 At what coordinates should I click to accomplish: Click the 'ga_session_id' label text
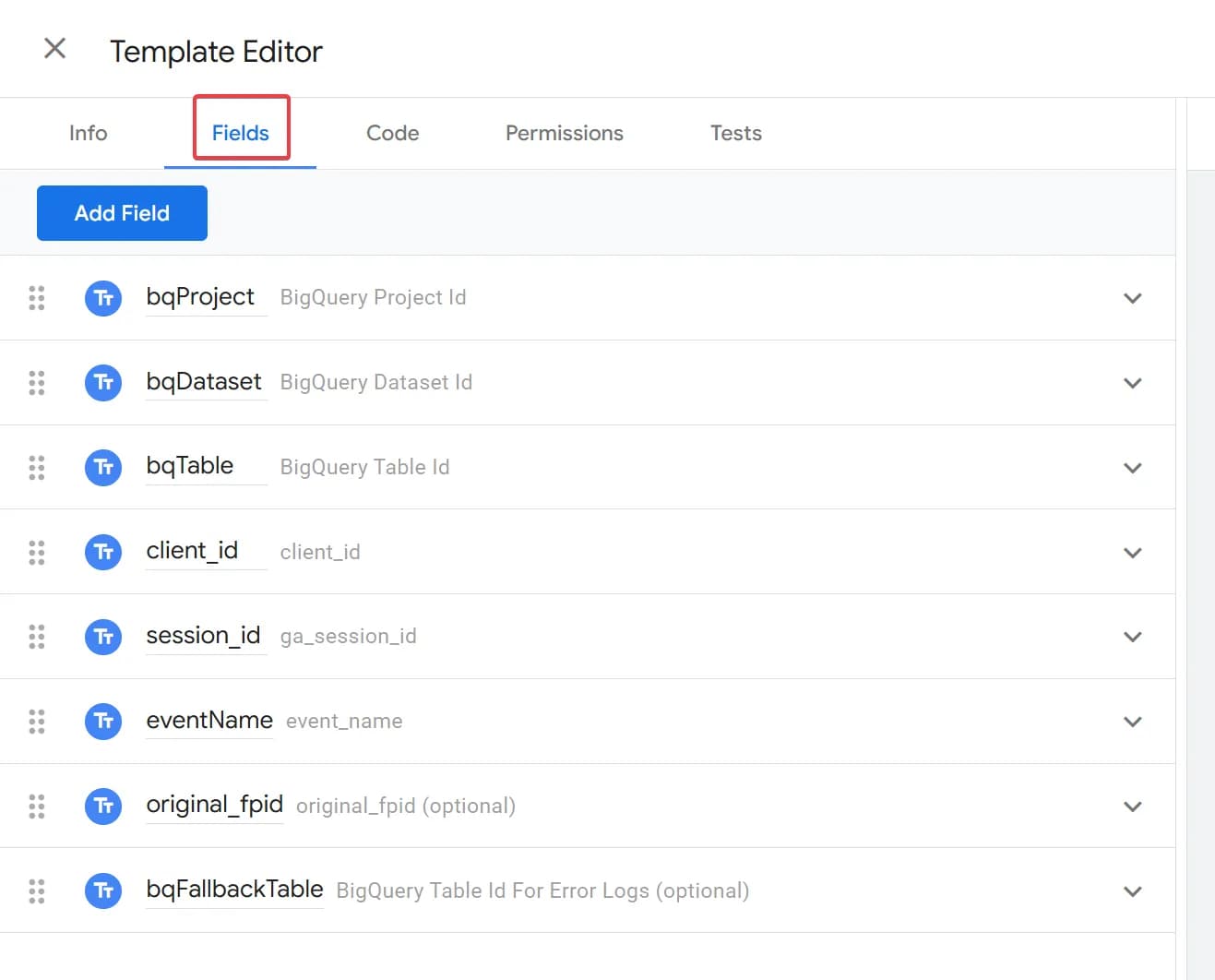click(348, 636)
